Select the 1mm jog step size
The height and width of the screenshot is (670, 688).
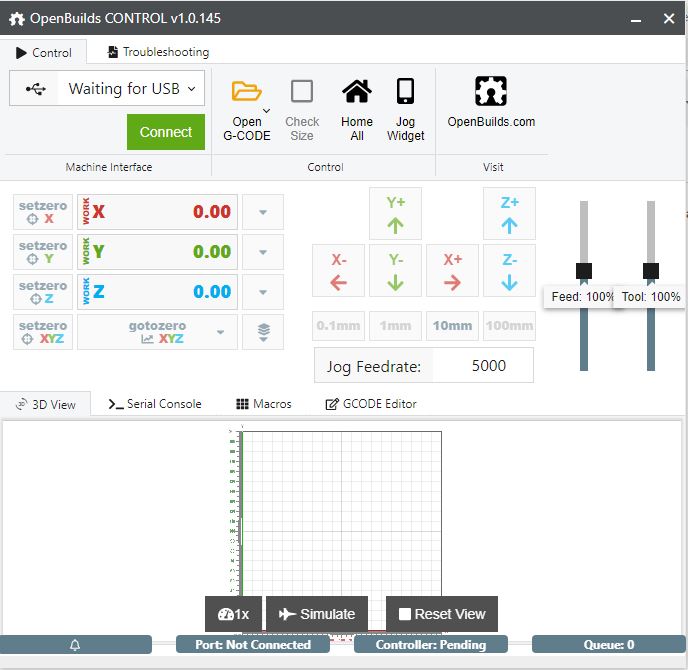395,325
